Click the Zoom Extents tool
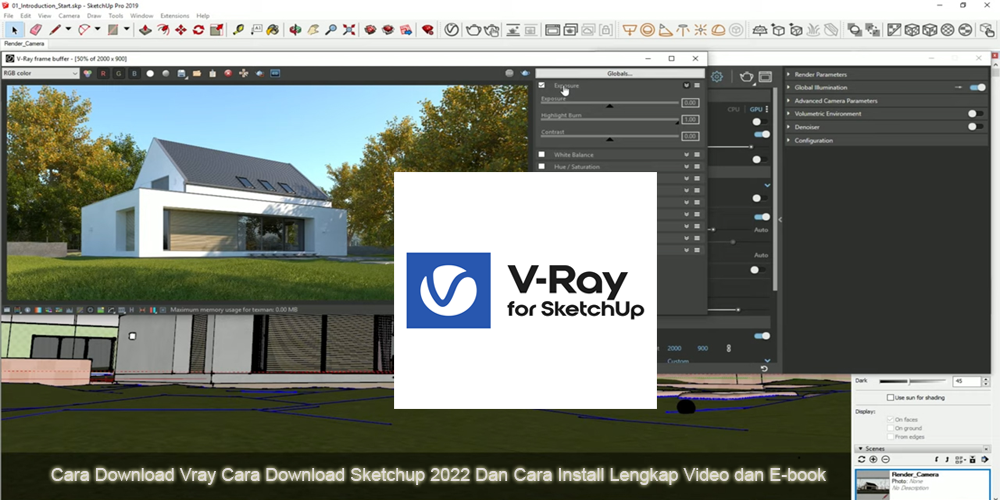This screenshot has height=500, width=1000. coord(349,29)
